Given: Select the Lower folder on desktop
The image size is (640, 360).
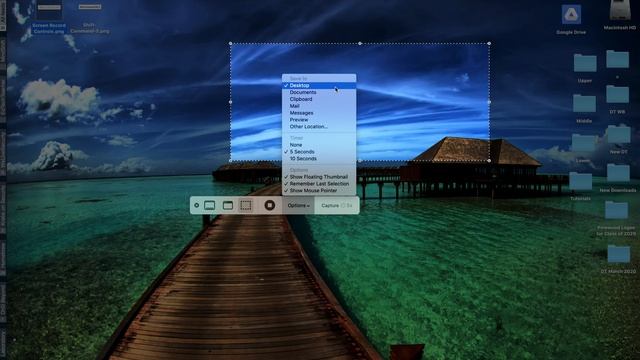Looking at the screenshot, I should pyautogui.click(x=583, y=144).
